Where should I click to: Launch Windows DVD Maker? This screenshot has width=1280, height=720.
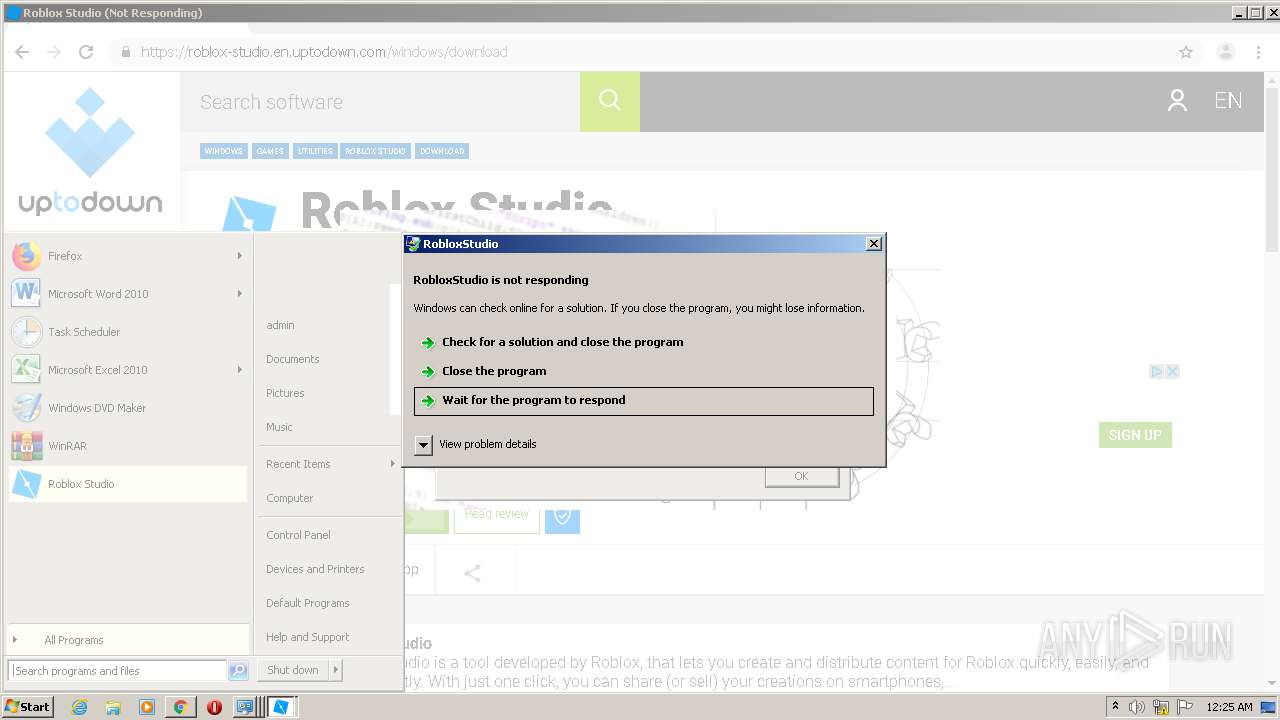click(127, 408)
